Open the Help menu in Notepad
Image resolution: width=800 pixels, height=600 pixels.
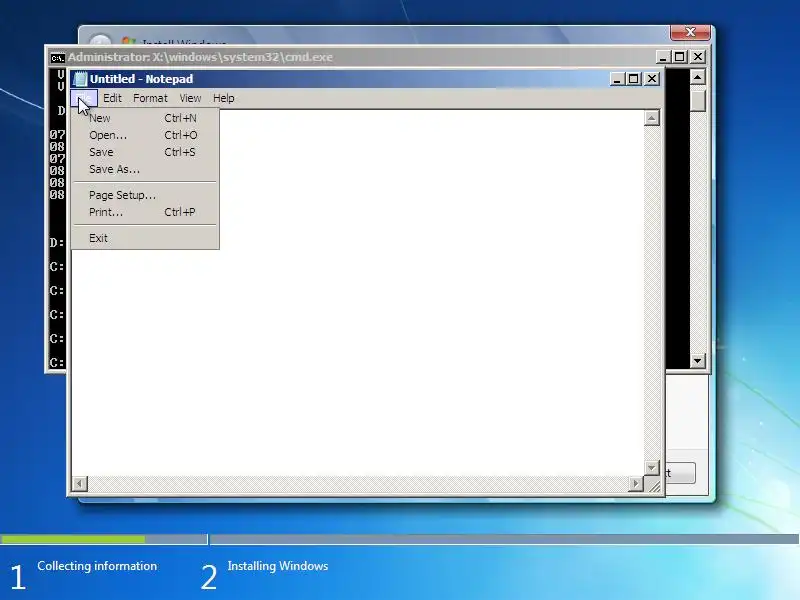tap(223, 98)
